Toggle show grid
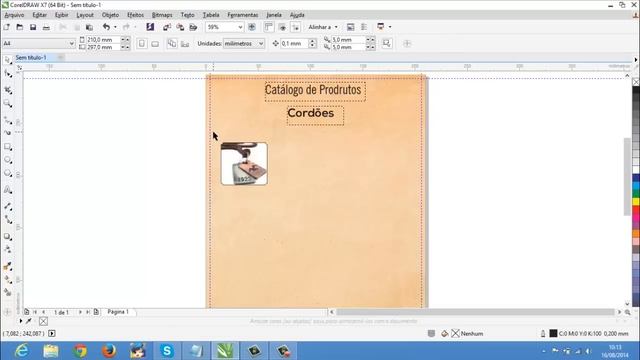 pyautogui.click(x=282, y=27)
